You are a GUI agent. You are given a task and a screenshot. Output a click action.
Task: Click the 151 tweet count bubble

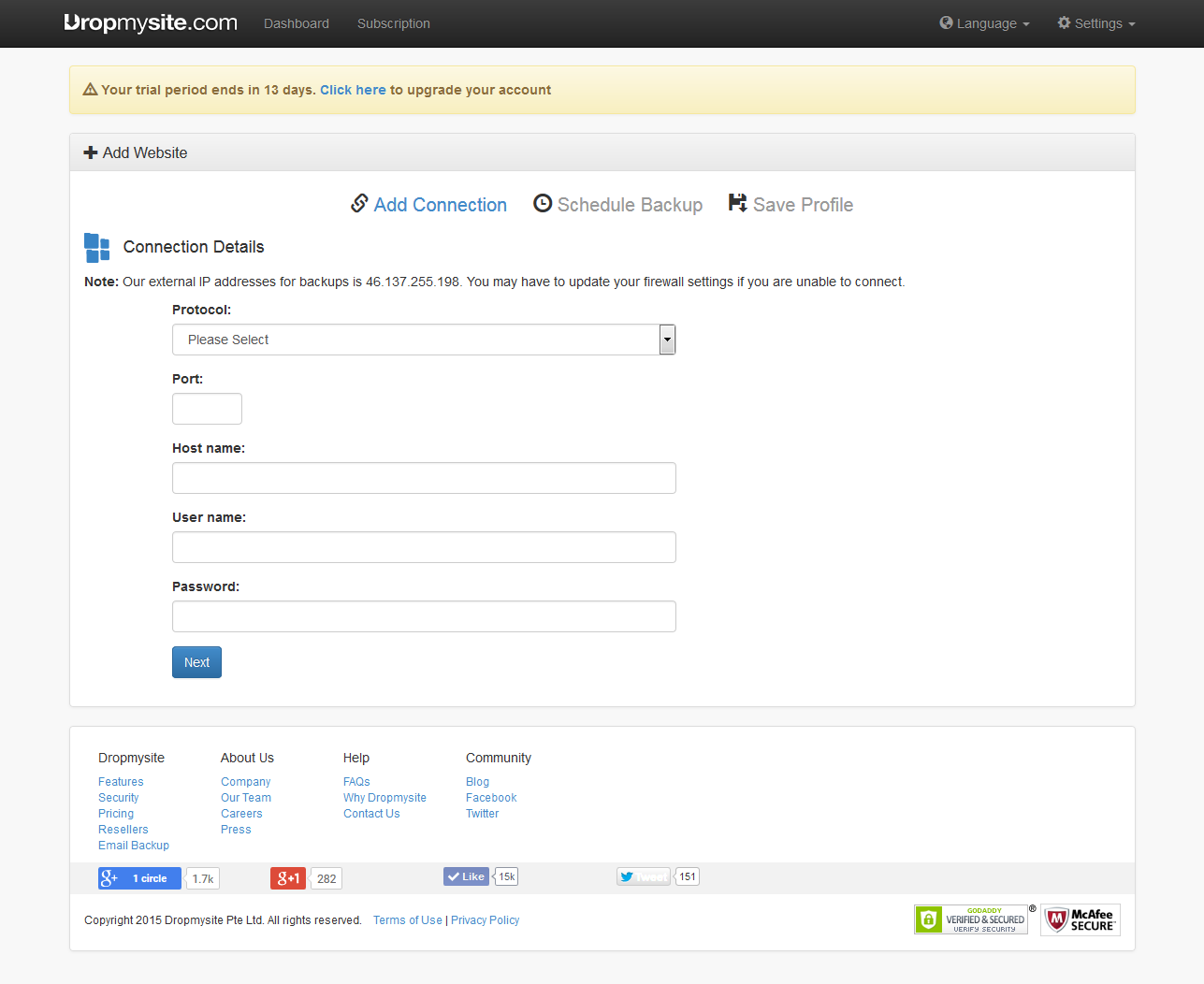tap(688, 876)
